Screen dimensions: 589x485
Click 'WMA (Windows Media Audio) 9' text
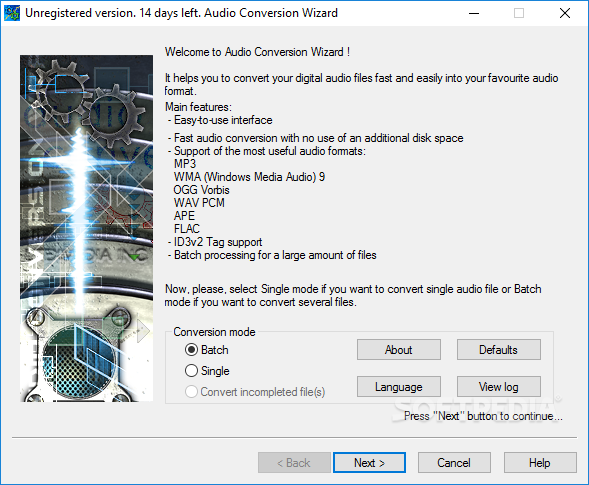point(249,177)
